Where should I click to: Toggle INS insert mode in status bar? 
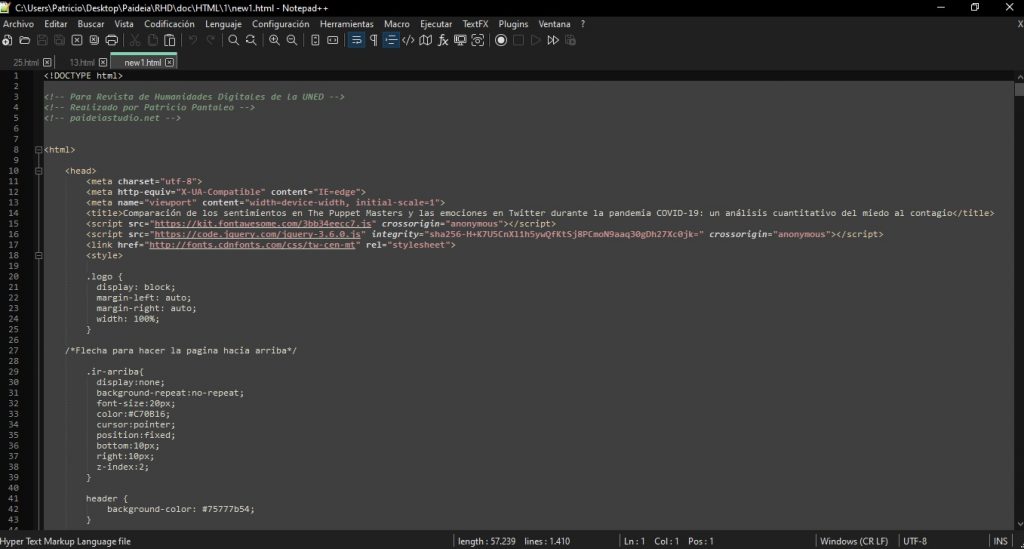[1000, 541]
